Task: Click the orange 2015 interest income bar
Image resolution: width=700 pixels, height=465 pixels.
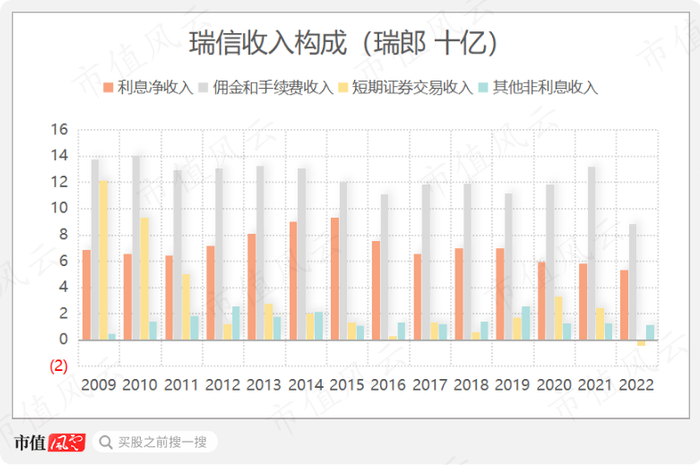Action: click(x=335, y=279)
